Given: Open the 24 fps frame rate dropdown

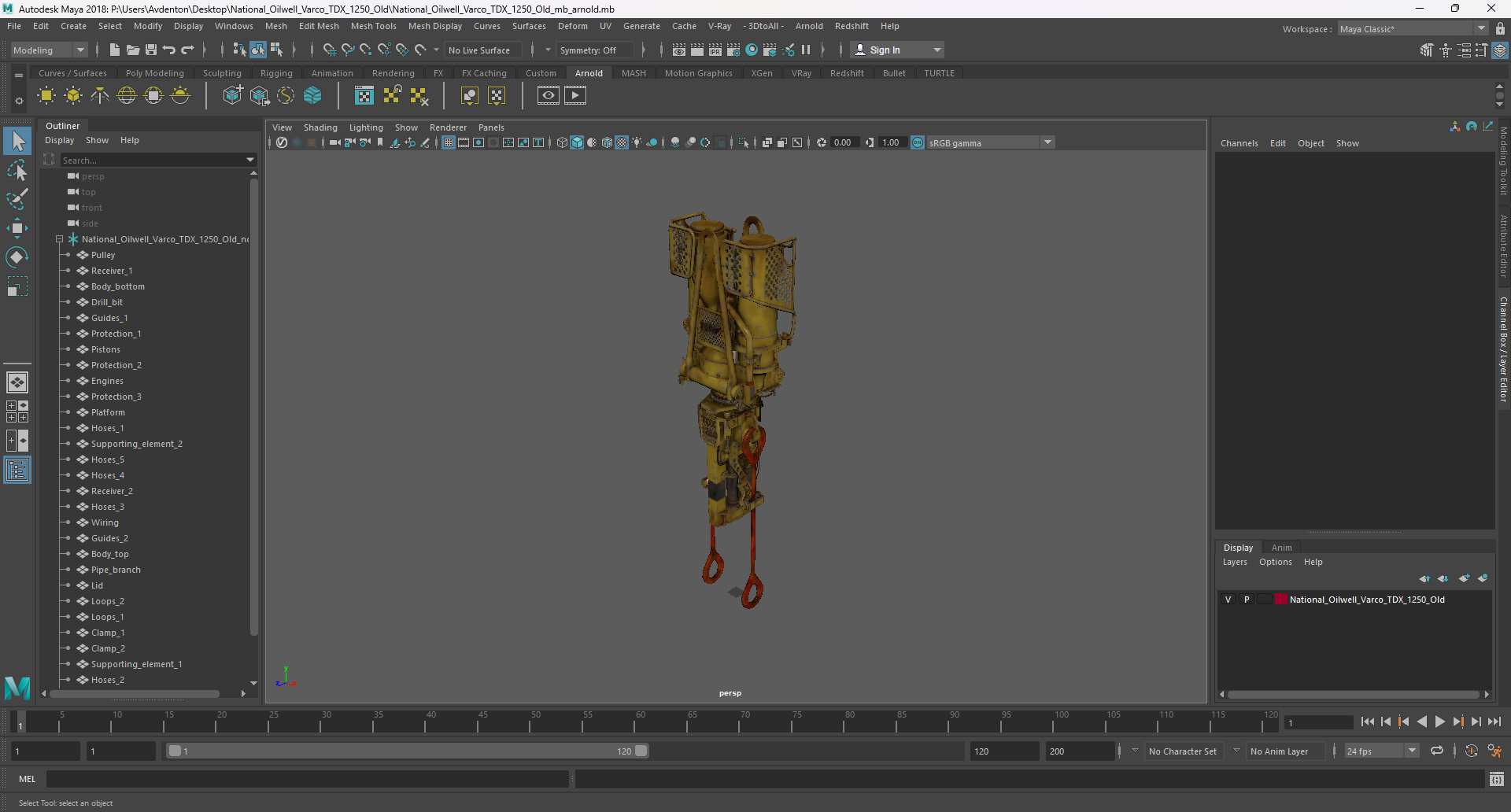Looking at the screenshot, I should coord(1381,751).
